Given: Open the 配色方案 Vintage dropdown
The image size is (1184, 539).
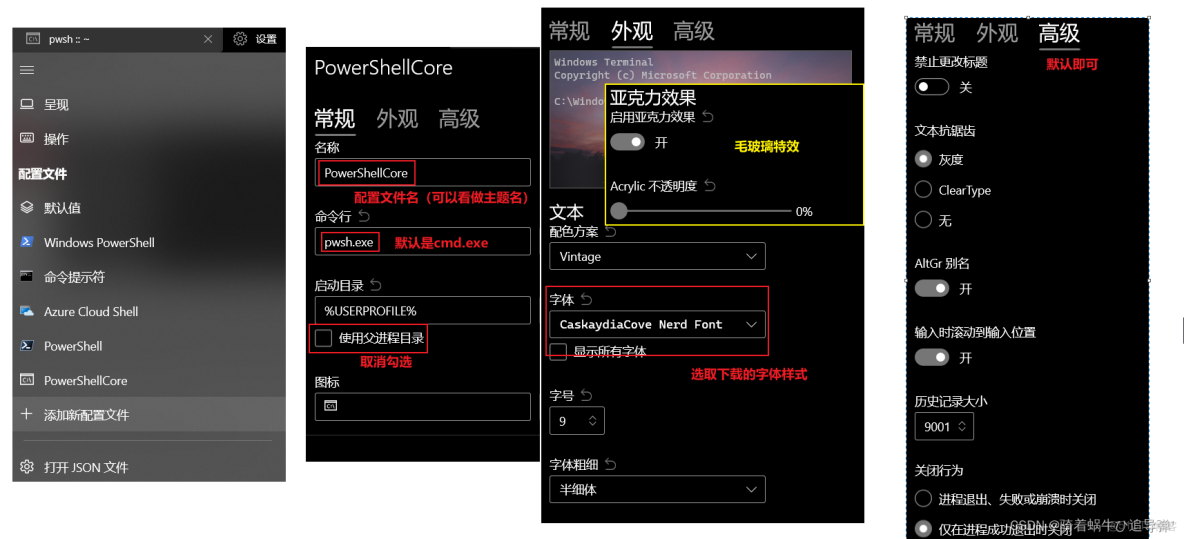Looking at the screenshot, I should [658, 257].
